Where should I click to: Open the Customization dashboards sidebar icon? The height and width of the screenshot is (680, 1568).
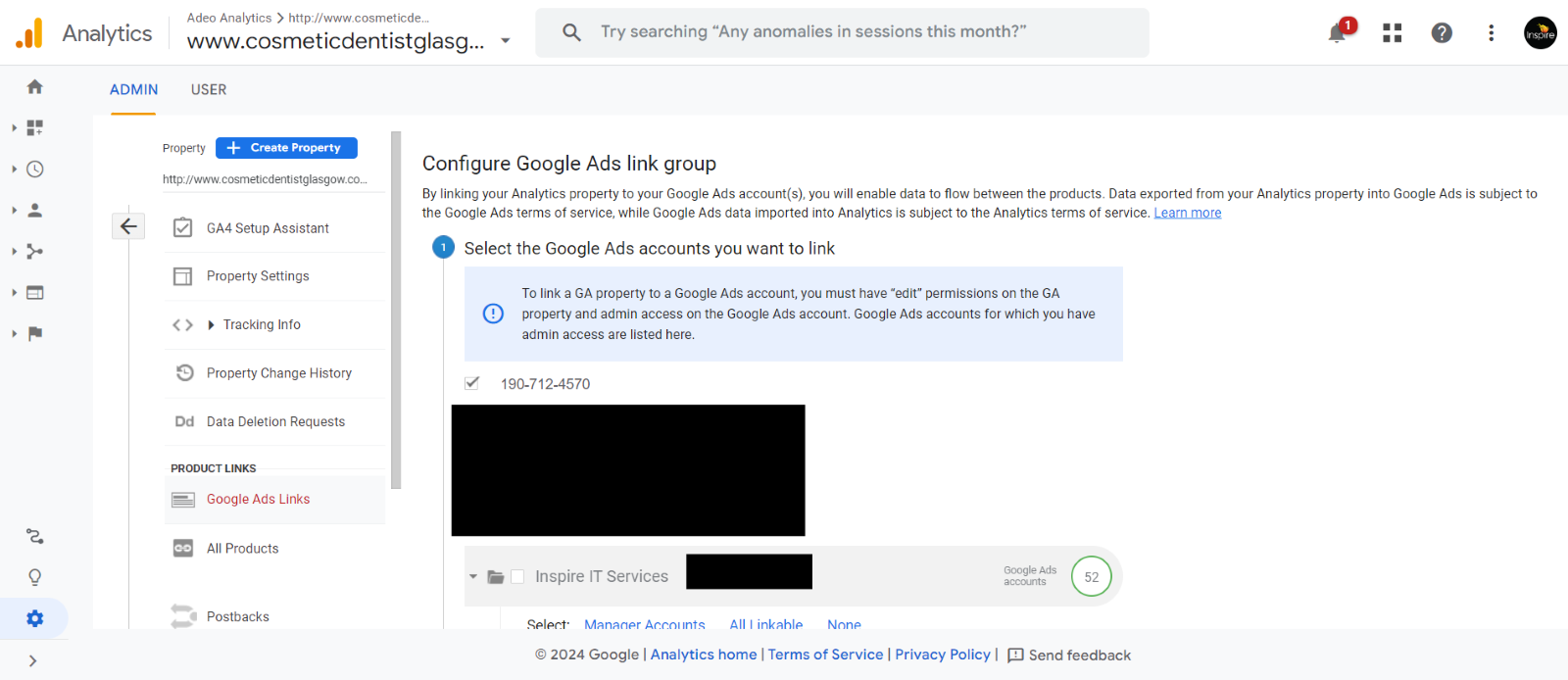coord(35,128)
